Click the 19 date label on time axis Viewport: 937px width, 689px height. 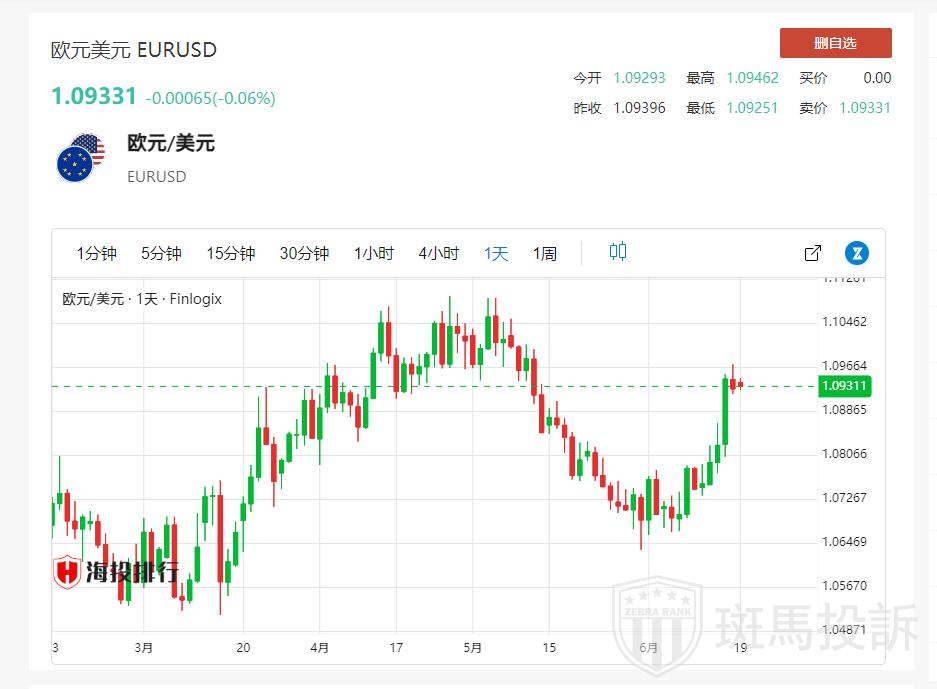(740, 648)
